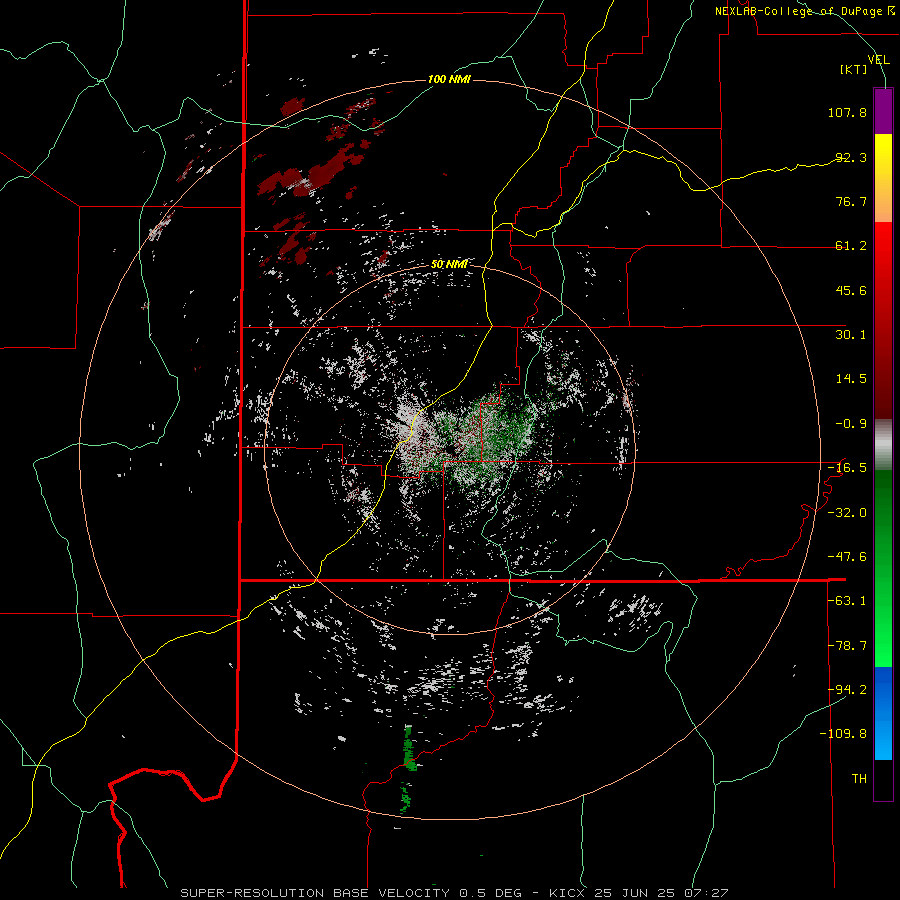This screenshot has height=900, width=900.
Task: Select the 14.5 value on the velocity scale
Action: tap(851, 379)
